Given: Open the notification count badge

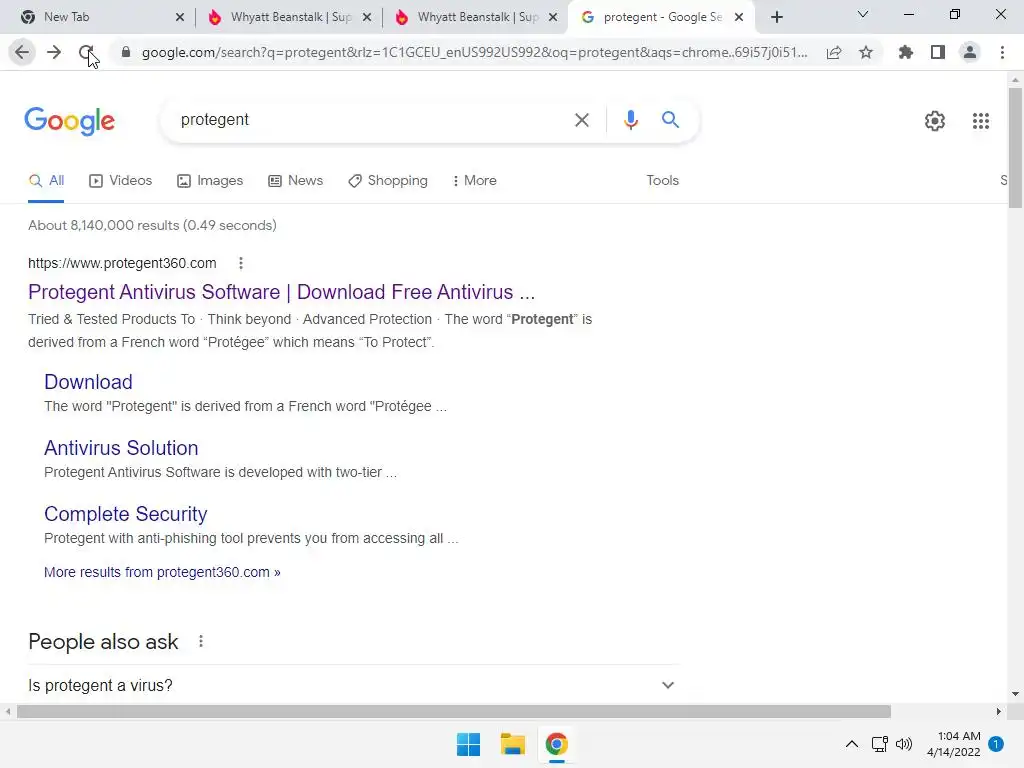Looking at the screenshot, I should pos(996,744).
